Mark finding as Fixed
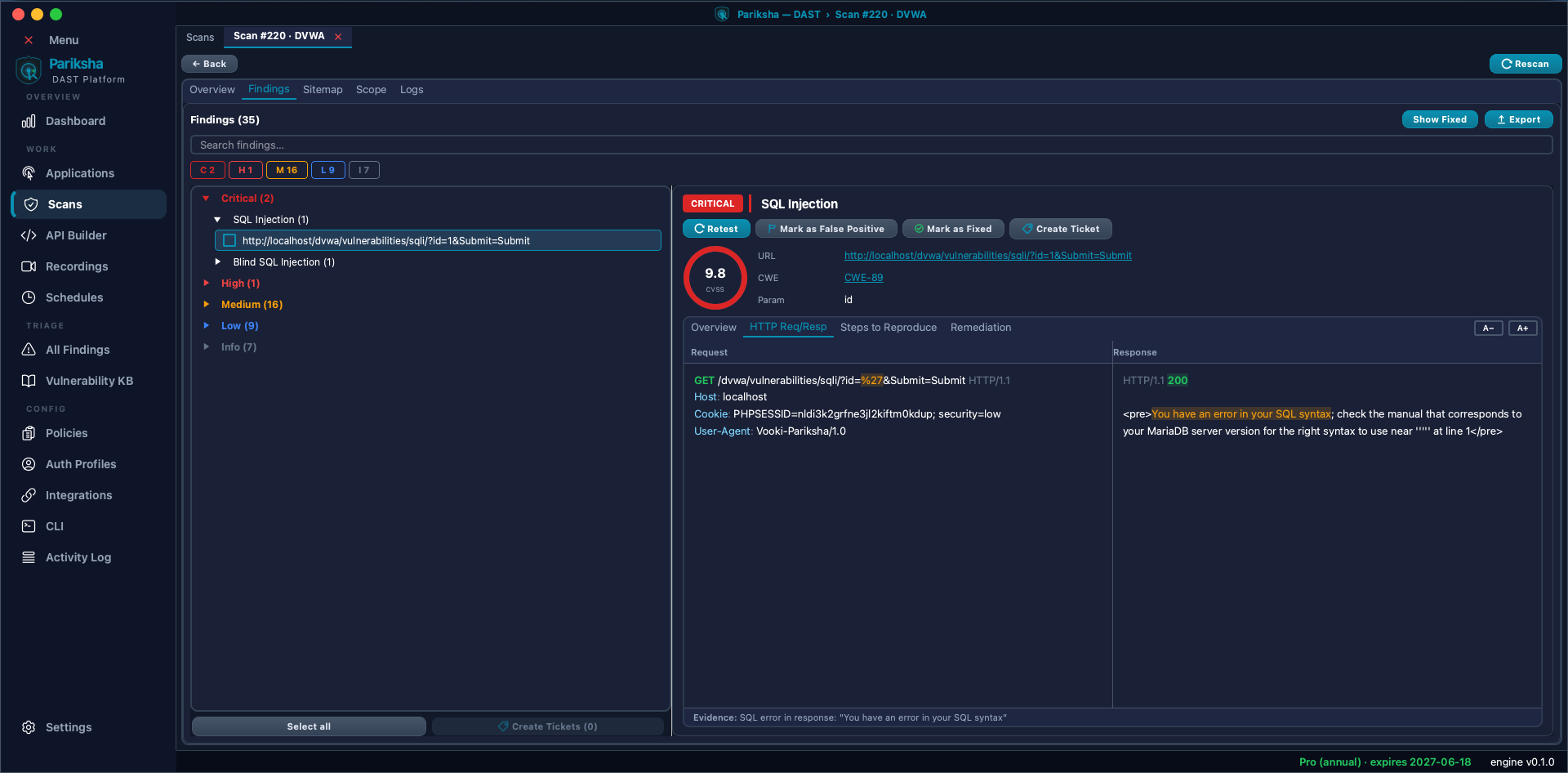 953,229
